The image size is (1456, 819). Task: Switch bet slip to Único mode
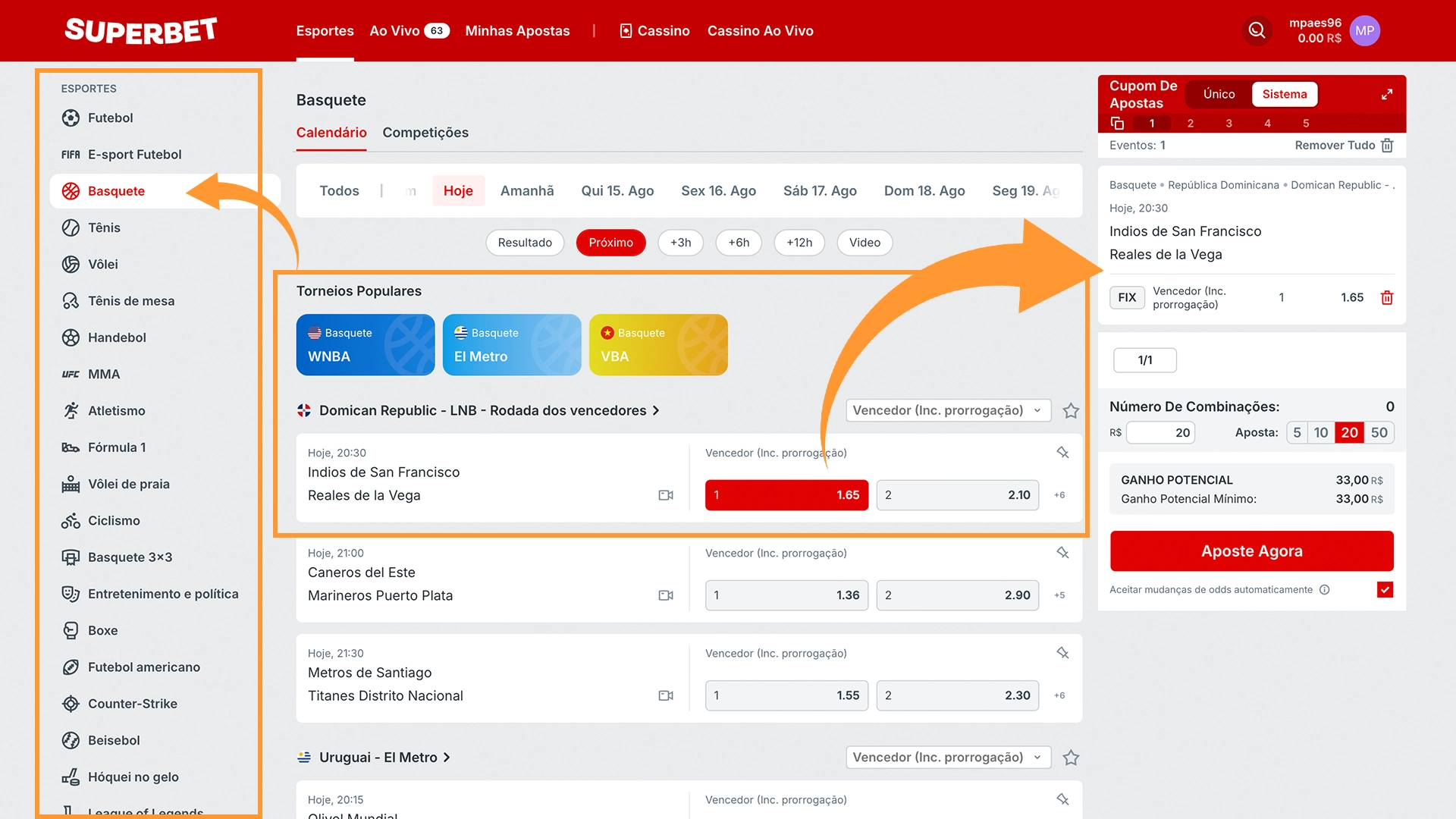point(1219,94)
